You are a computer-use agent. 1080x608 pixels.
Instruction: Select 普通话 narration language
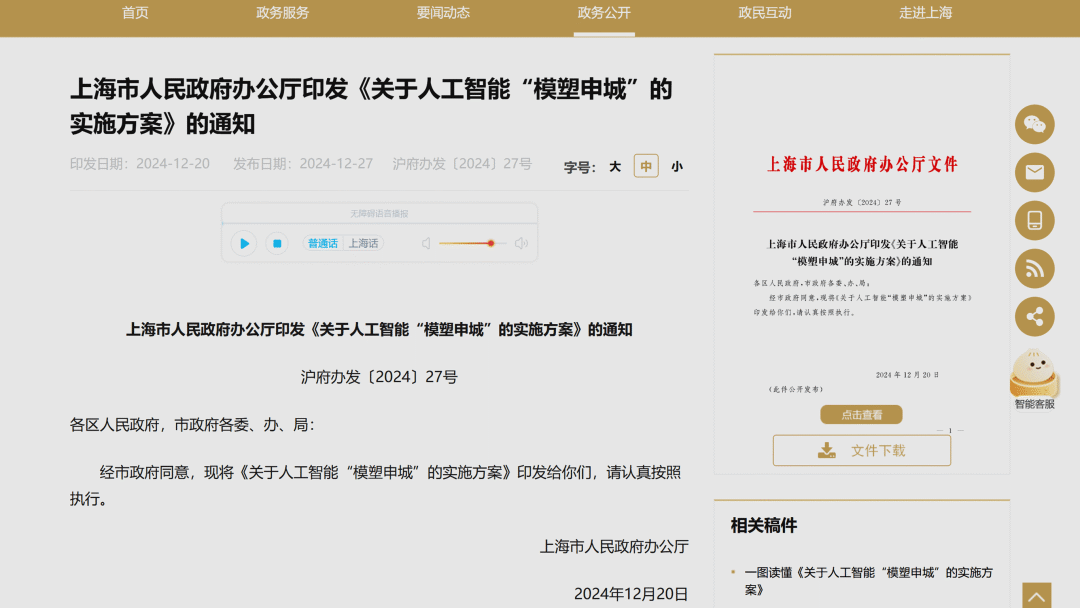[x=322, y=243]
